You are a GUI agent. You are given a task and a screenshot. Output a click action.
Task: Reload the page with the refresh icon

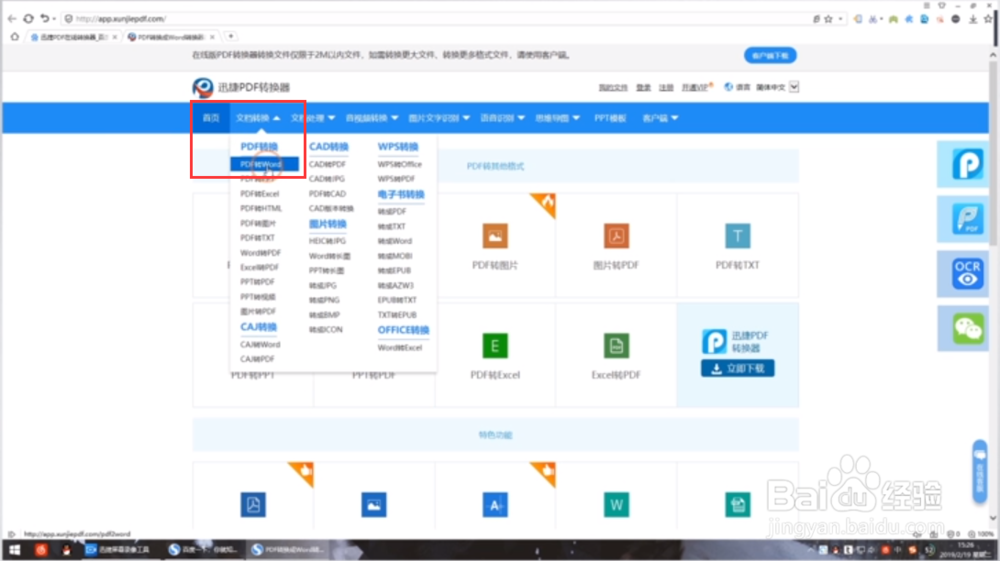point(29,18)
